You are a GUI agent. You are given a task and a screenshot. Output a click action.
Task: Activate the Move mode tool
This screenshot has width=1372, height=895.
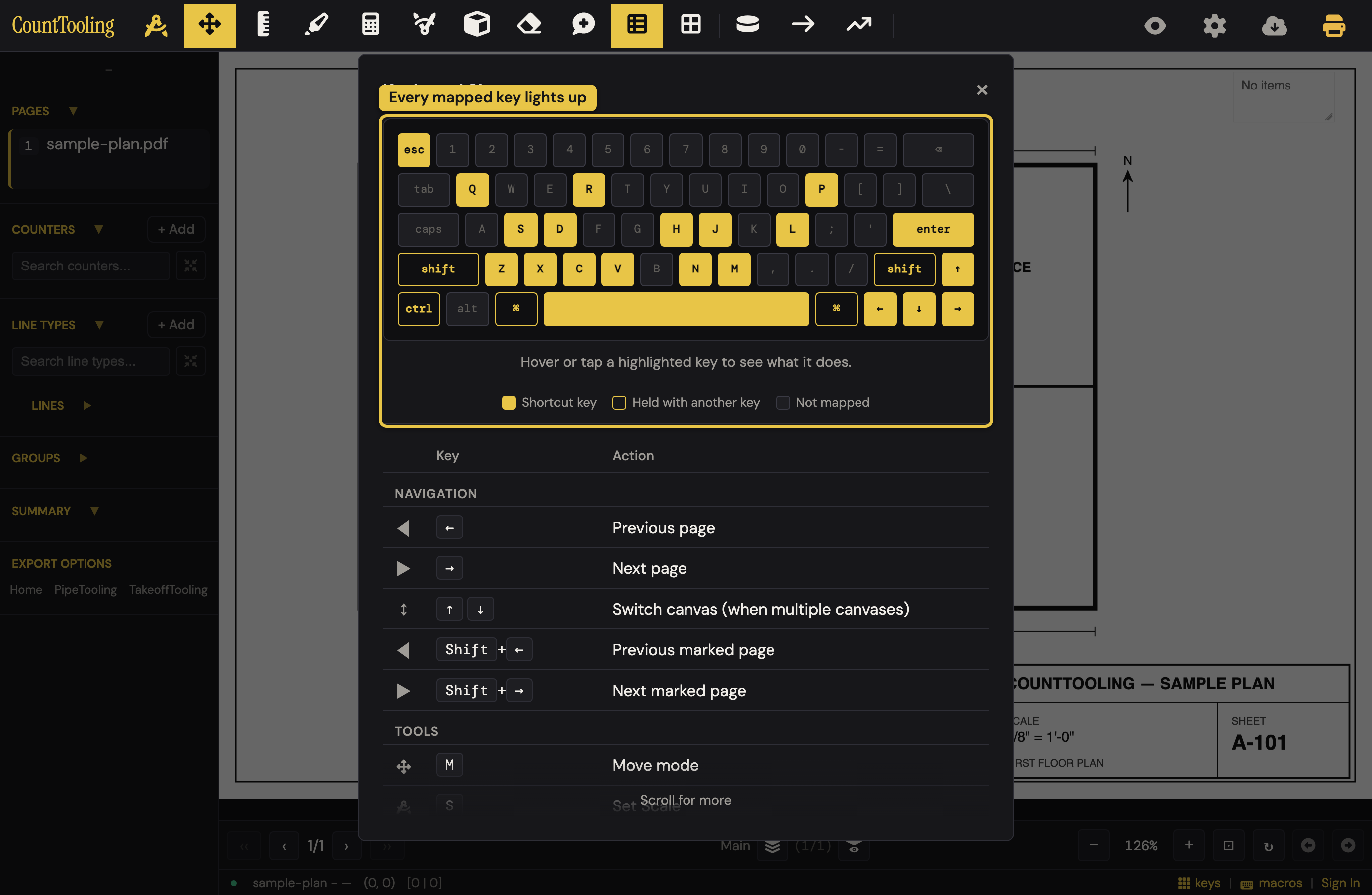click(209, 25)
